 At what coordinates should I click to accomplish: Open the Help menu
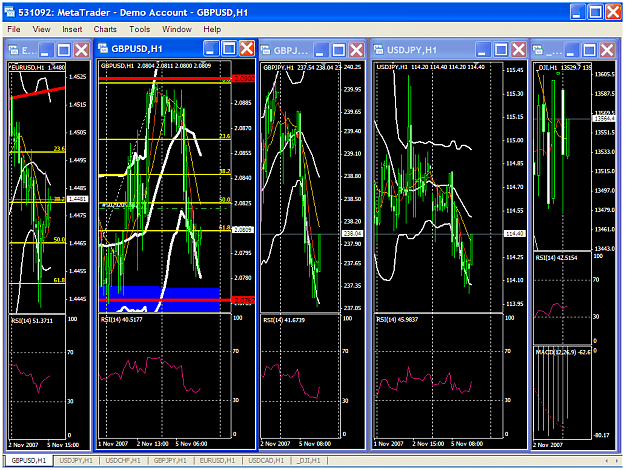pyautogui.click(x=212, y=29)
